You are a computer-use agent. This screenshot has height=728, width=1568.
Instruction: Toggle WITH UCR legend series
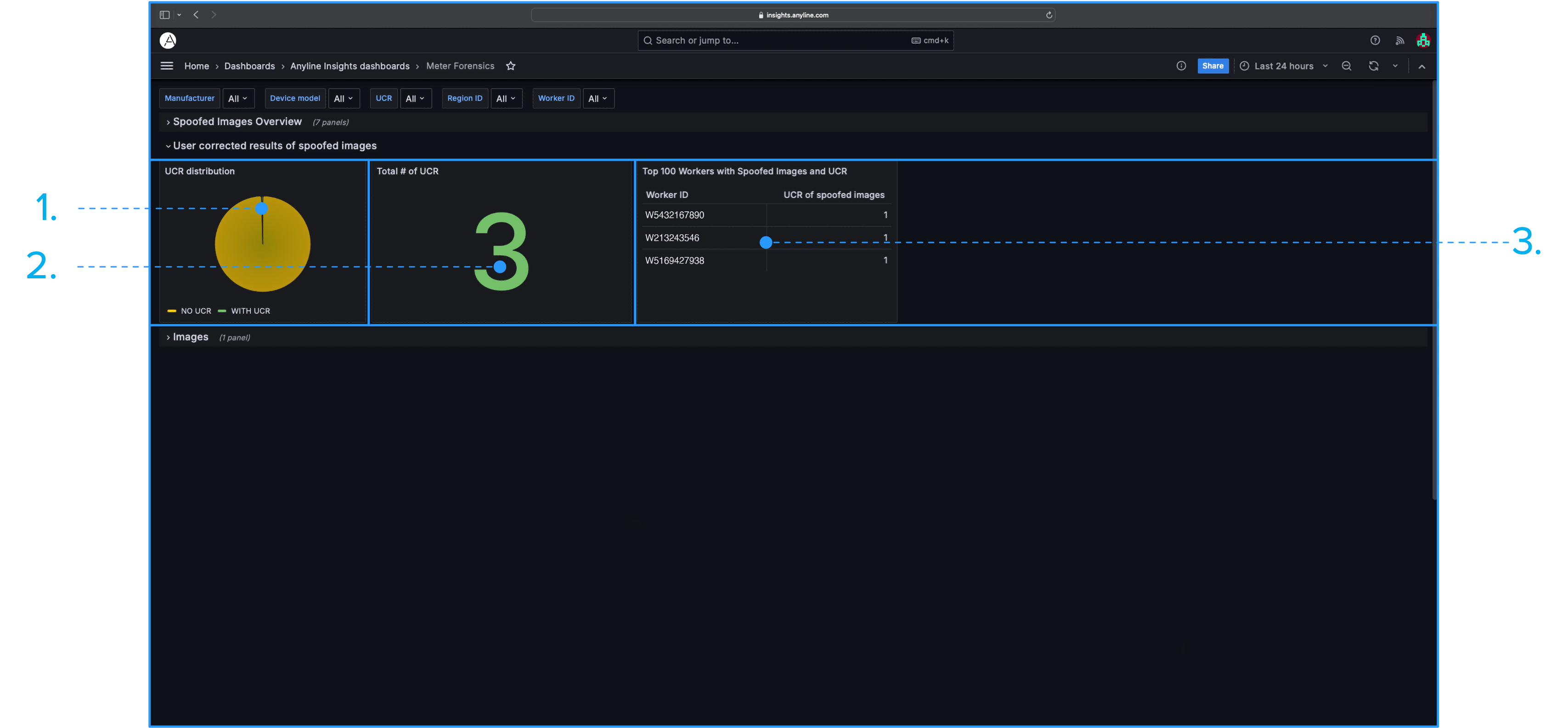[x=250, y=311]
